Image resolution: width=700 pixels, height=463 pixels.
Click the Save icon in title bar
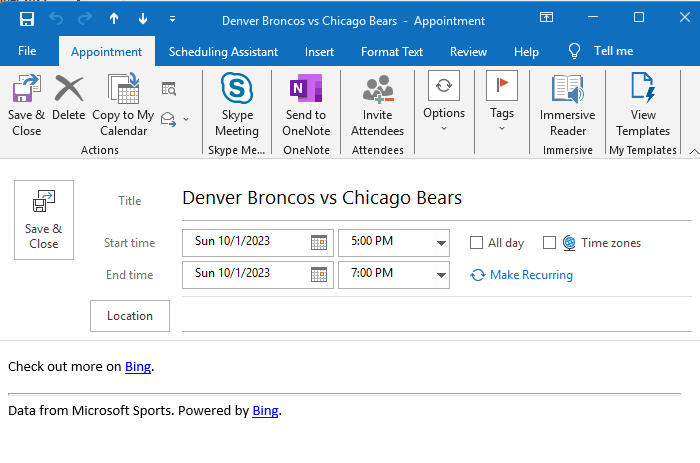coord(27,19)
